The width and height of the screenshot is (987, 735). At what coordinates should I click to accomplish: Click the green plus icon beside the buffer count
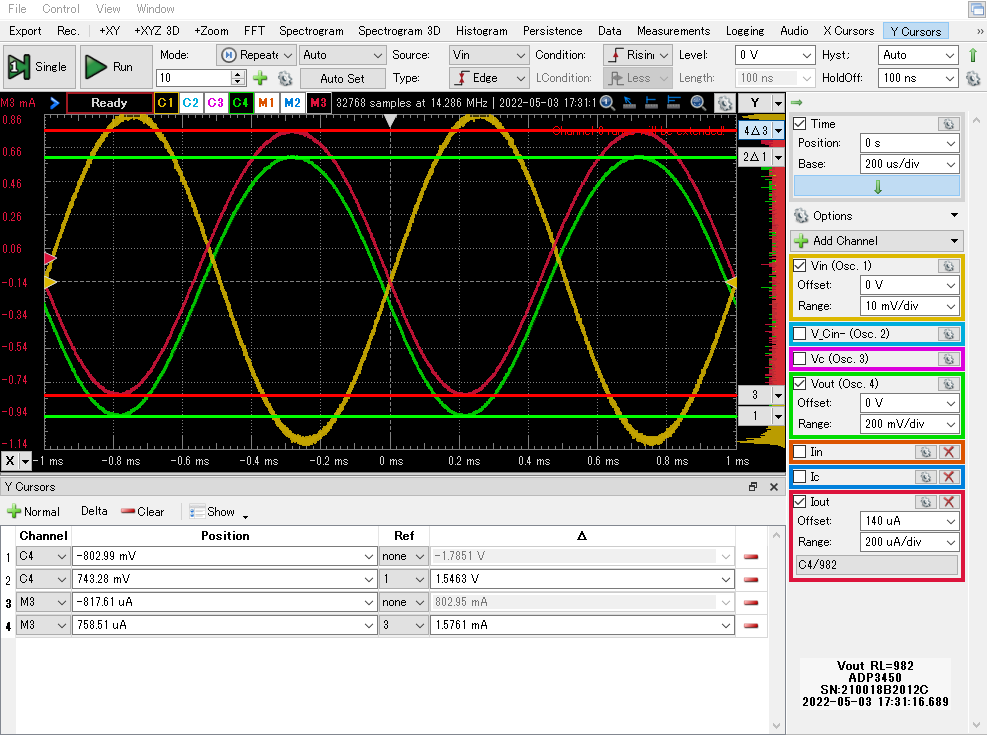click(260, 78)
